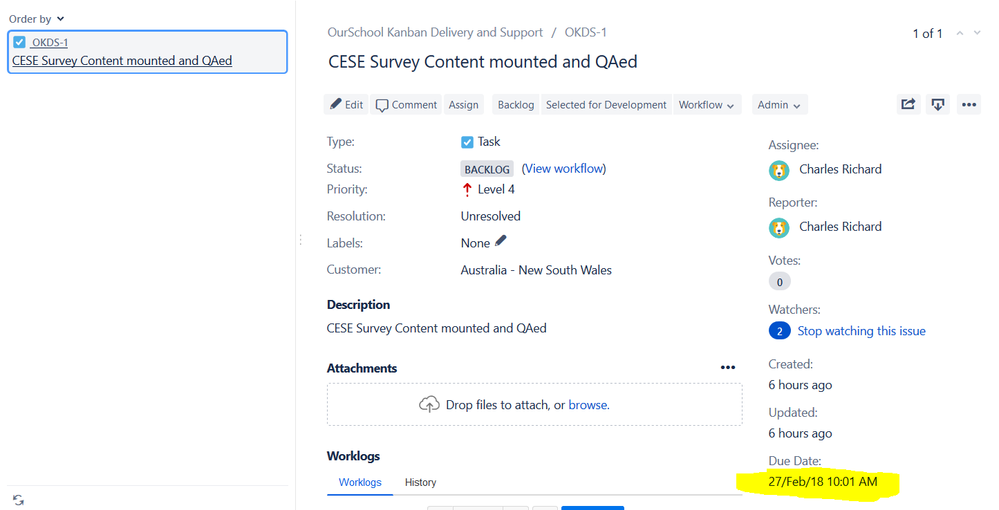Click the task type icon in issue list
999x510 pixels.
(19, 43)
